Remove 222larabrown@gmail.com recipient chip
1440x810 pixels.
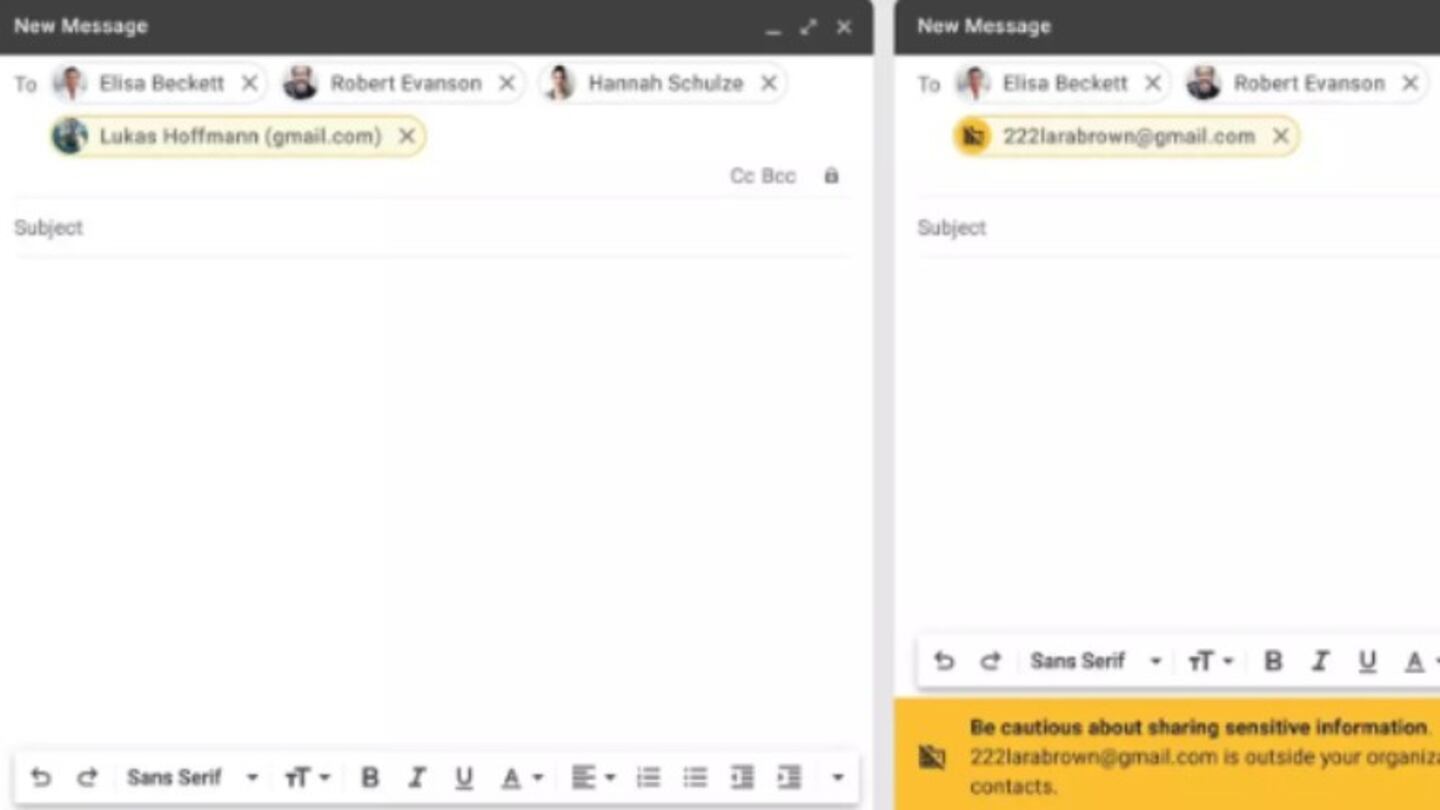[x=1281, y=136]
